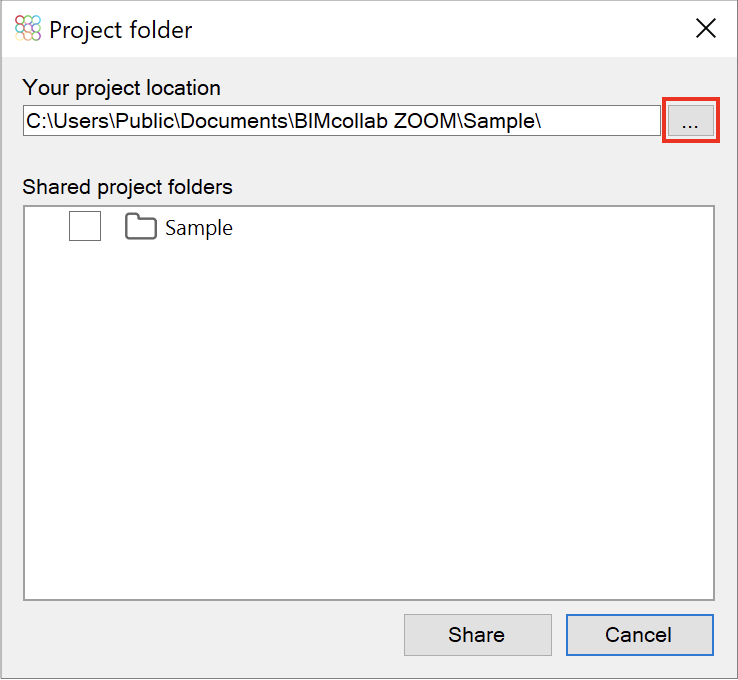The height and width of the screenshot is (680, 738).
Task: Click empty area of shared folders list
Action: tap(369, 414)
